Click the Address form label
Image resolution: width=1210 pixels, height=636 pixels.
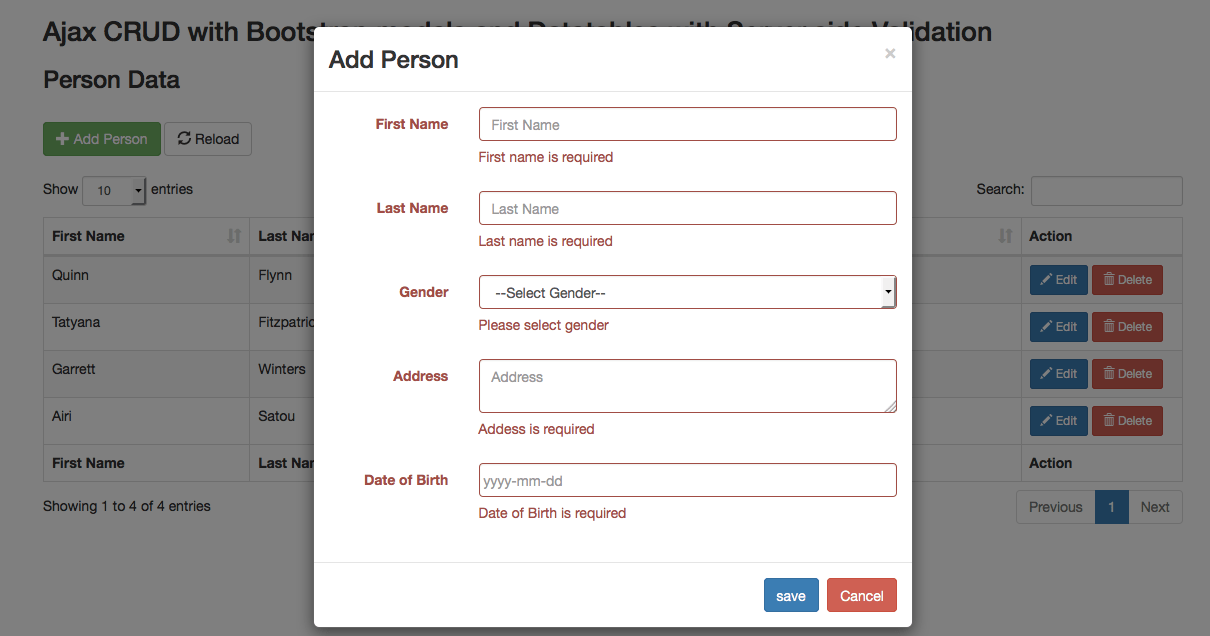coord(421,376)
